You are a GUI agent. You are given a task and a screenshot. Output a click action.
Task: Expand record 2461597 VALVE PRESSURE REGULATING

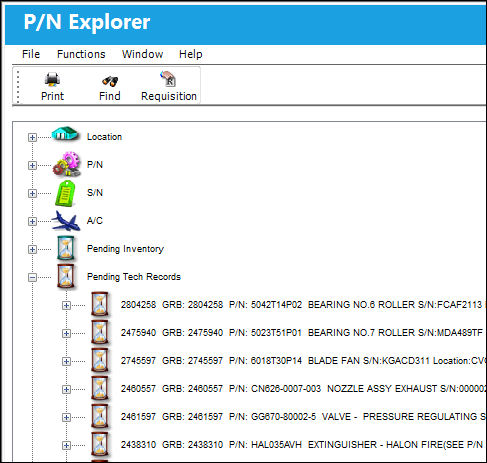[x=66, y=417]
